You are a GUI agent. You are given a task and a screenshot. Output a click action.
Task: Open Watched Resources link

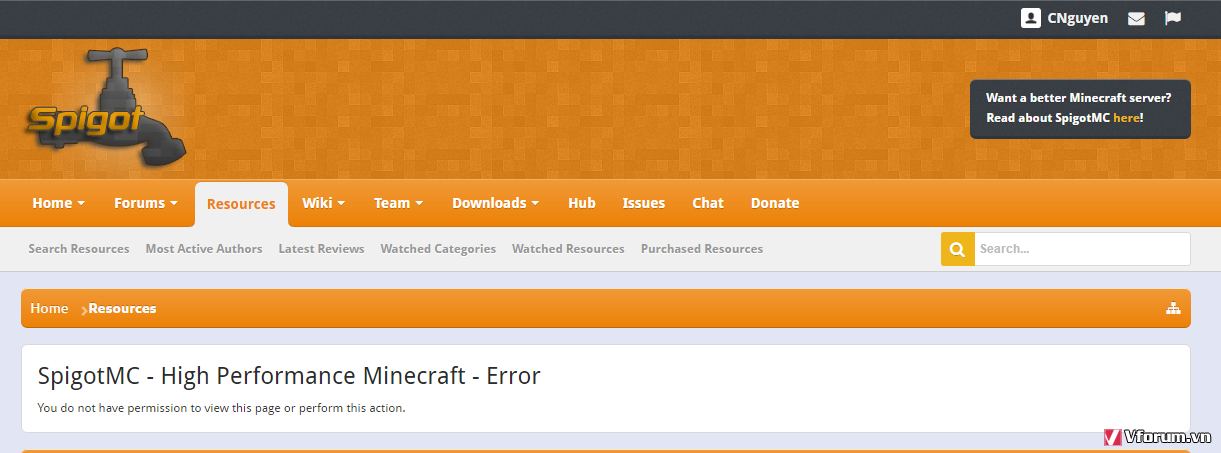[568, 249]
